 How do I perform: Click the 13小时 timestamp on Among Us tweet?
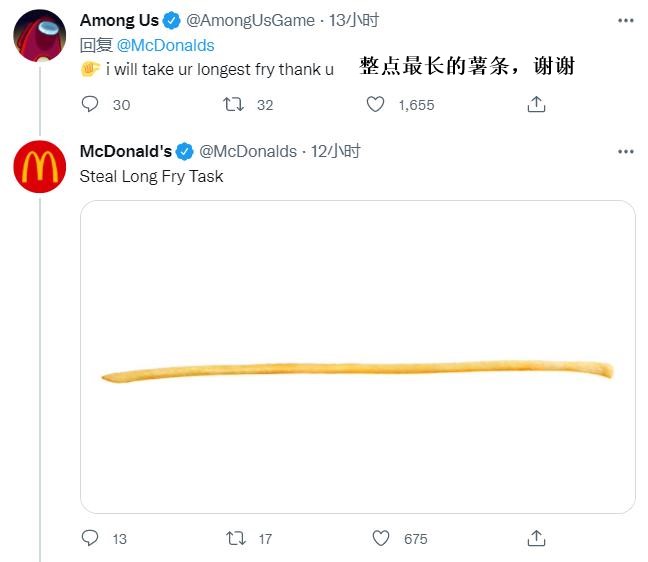354,20
